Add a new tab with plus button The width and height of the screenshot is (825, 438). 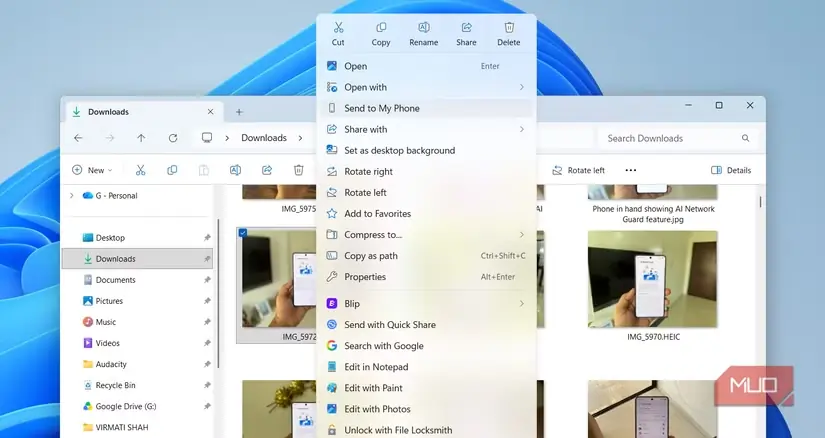[239, 112]
